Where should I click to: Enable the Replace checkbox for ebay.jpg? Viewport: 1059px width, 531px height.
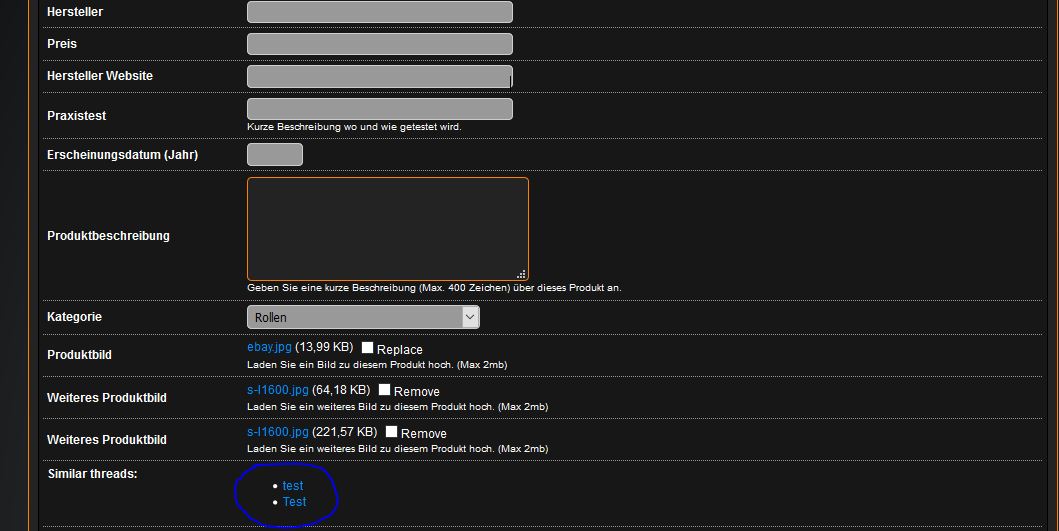pyautogui.click(x=368, y=348)
